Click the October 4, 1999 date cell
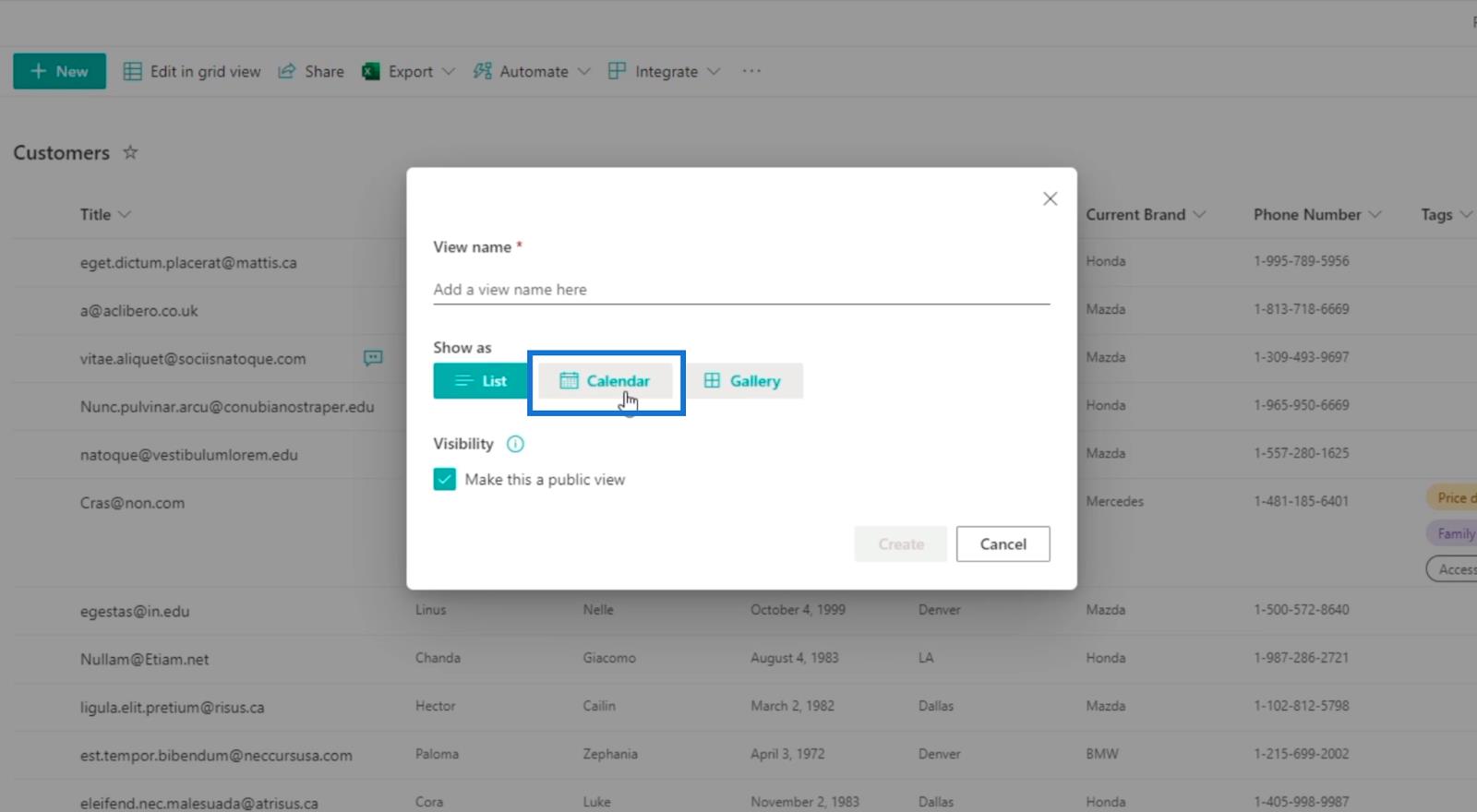 pyautogui.click(x=798, y=610)
